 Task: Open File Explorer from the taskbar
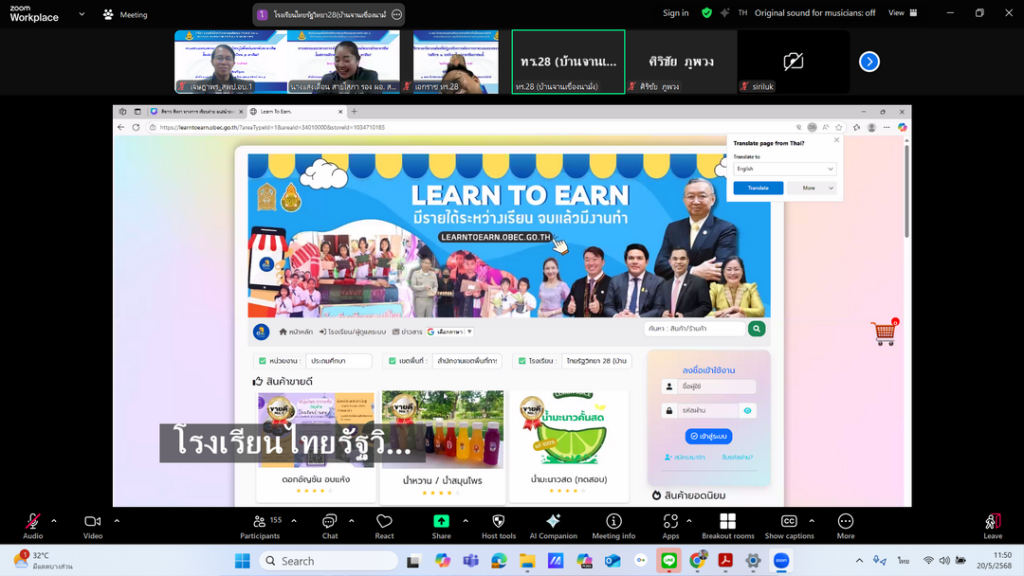point(527,560)
